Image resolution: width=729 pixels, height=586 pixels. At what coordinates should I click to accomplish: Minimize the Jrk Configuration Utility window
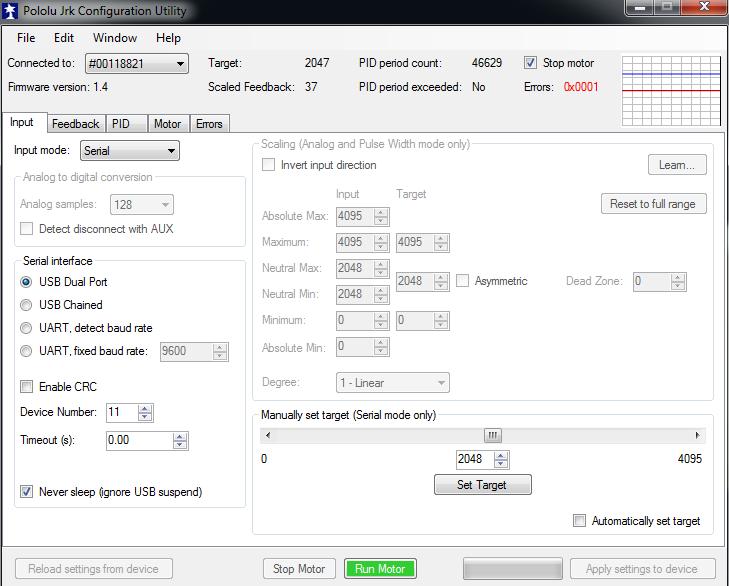click(641, 7)
